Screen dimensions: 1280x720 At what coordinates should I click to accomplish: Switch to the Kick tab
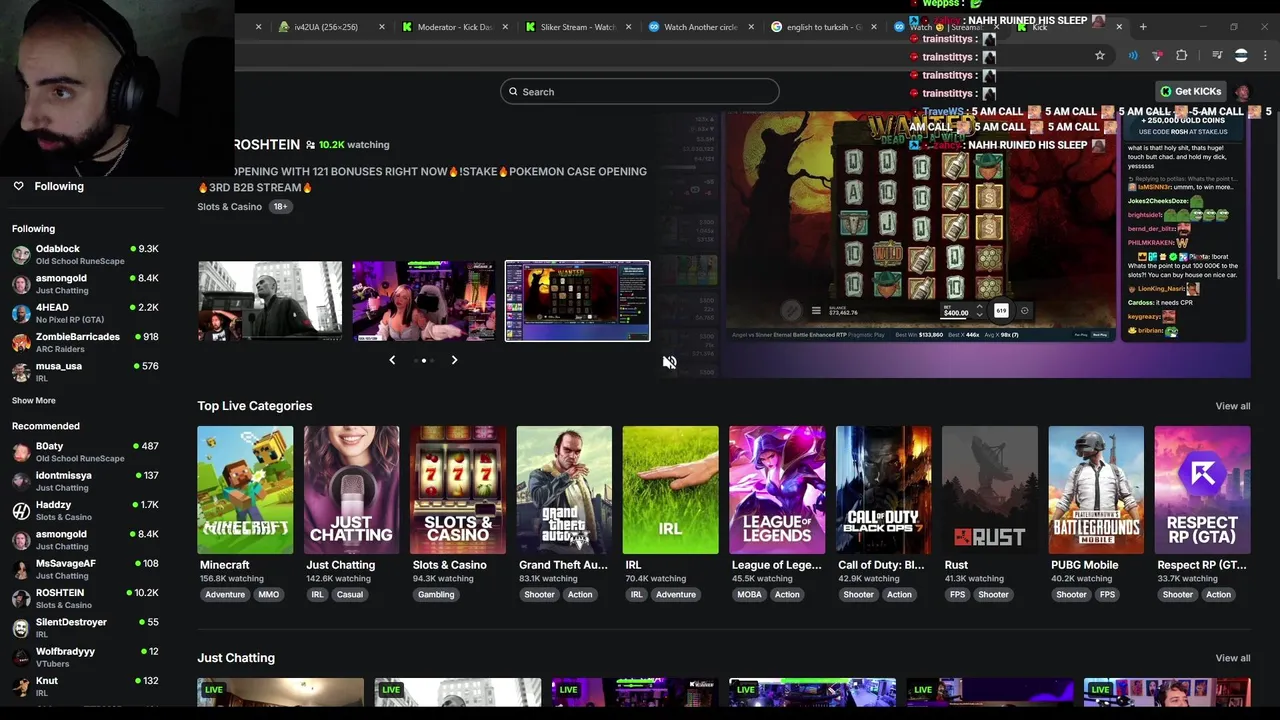point(1068,27)
